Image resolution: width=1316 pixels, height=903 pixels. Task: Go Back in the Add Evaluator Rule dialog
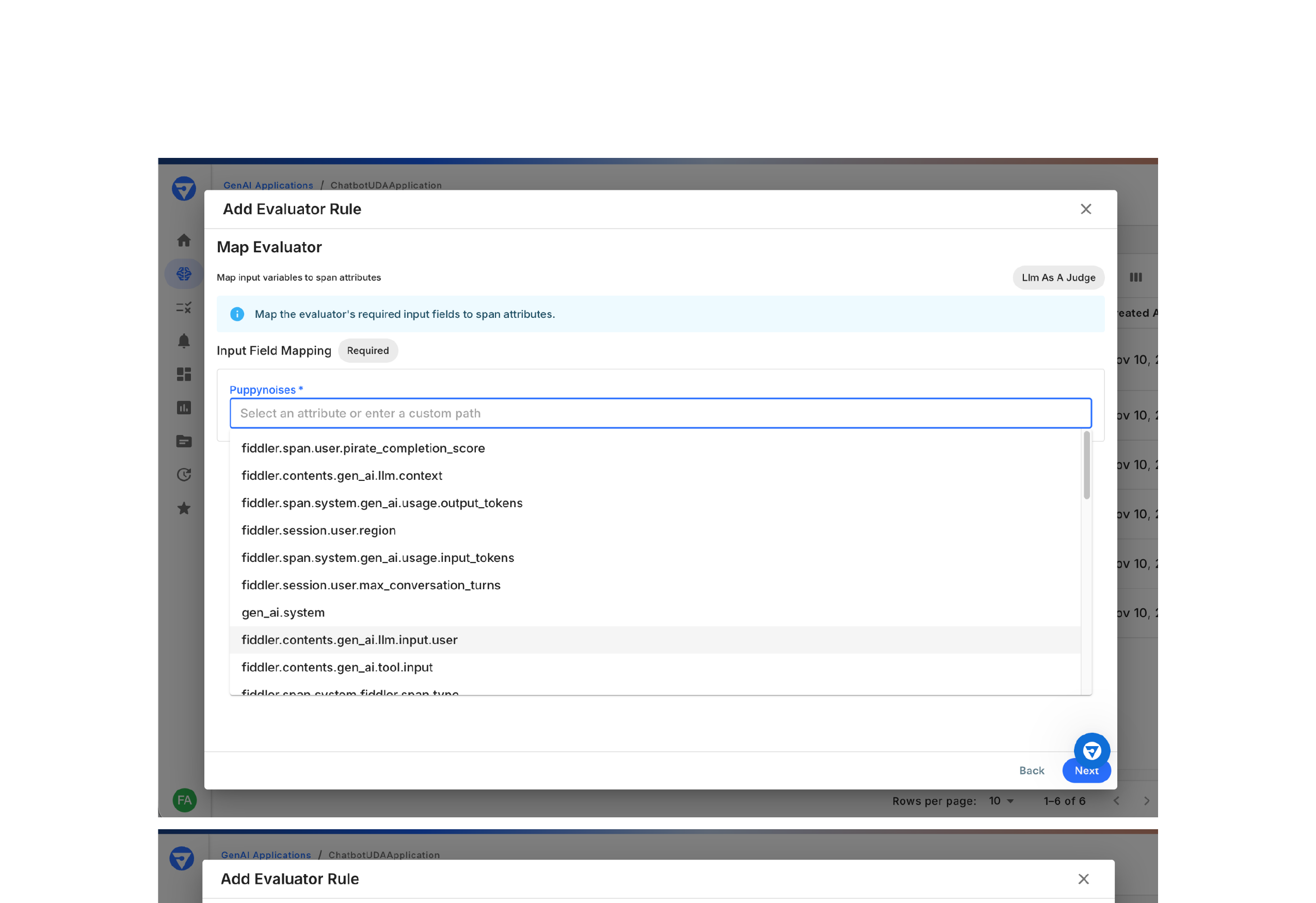1031,770
